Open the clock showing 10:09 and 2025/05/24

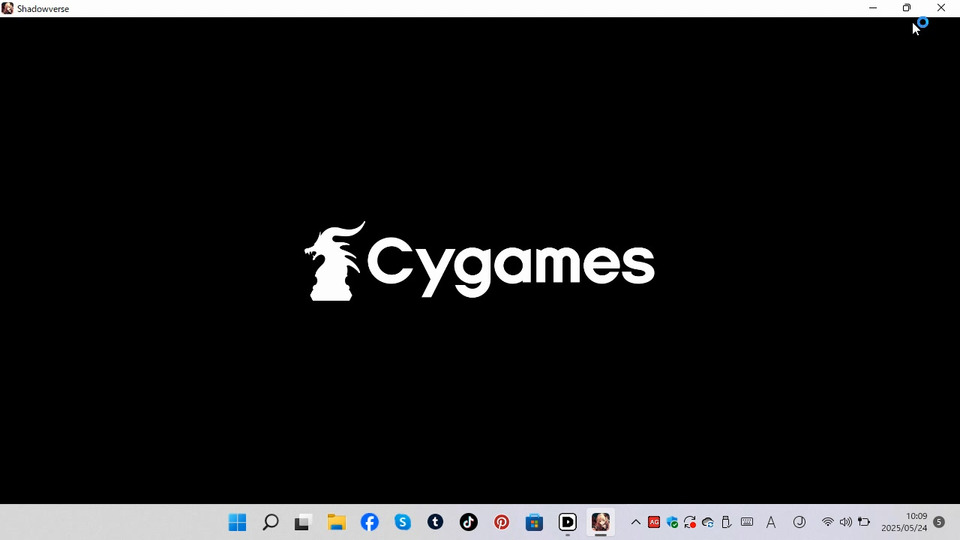[904, 522]
